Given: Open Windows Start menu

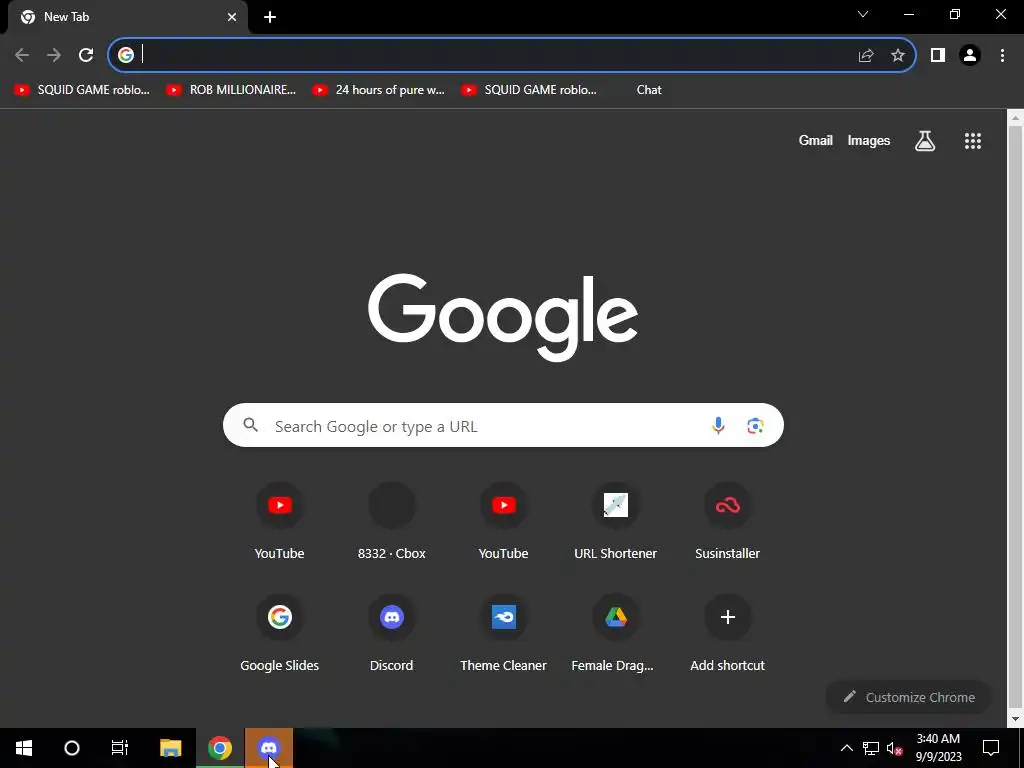Looking at the screenshot, I should pyautogui.click(x=24, y=748).
